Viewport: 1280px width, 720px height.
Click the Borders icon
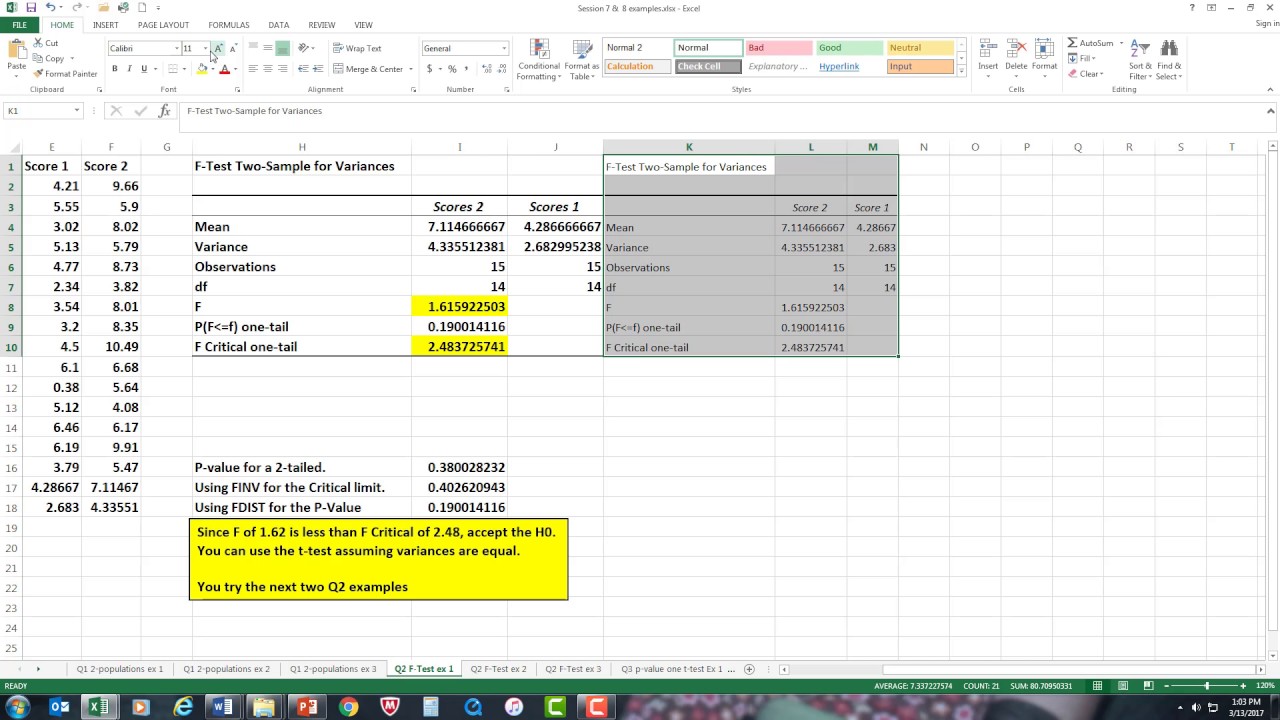(173, 69)
